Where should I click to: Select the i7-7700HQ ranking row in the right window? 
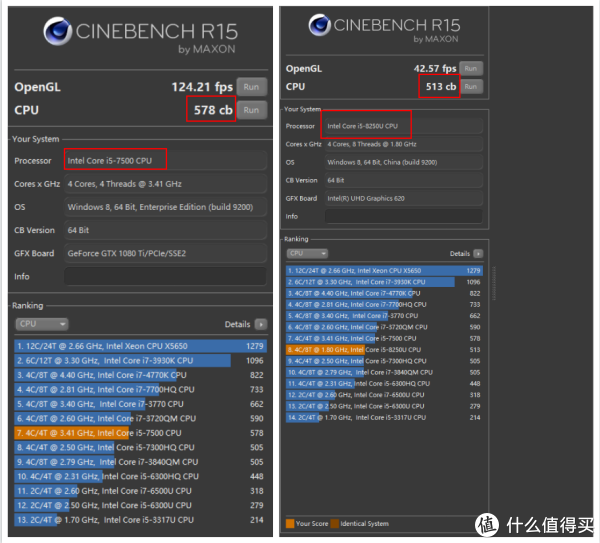[x=384, y=305]
